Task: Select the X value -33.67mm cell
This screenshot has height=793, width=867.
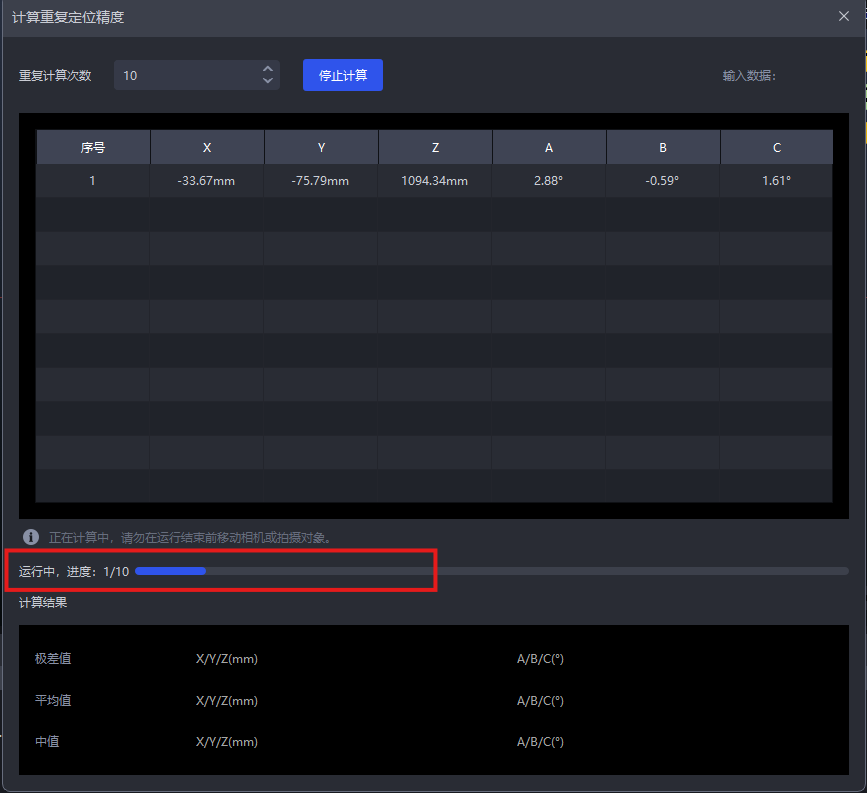Action: 207,181
